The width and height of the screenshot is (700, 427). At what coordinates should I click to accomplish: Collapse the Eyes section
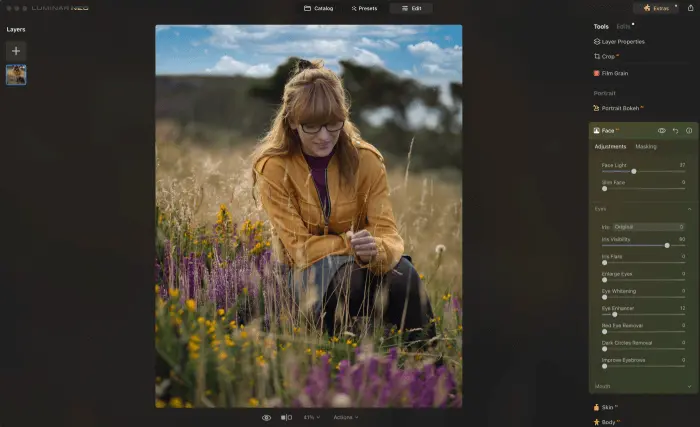click(689, 209)
